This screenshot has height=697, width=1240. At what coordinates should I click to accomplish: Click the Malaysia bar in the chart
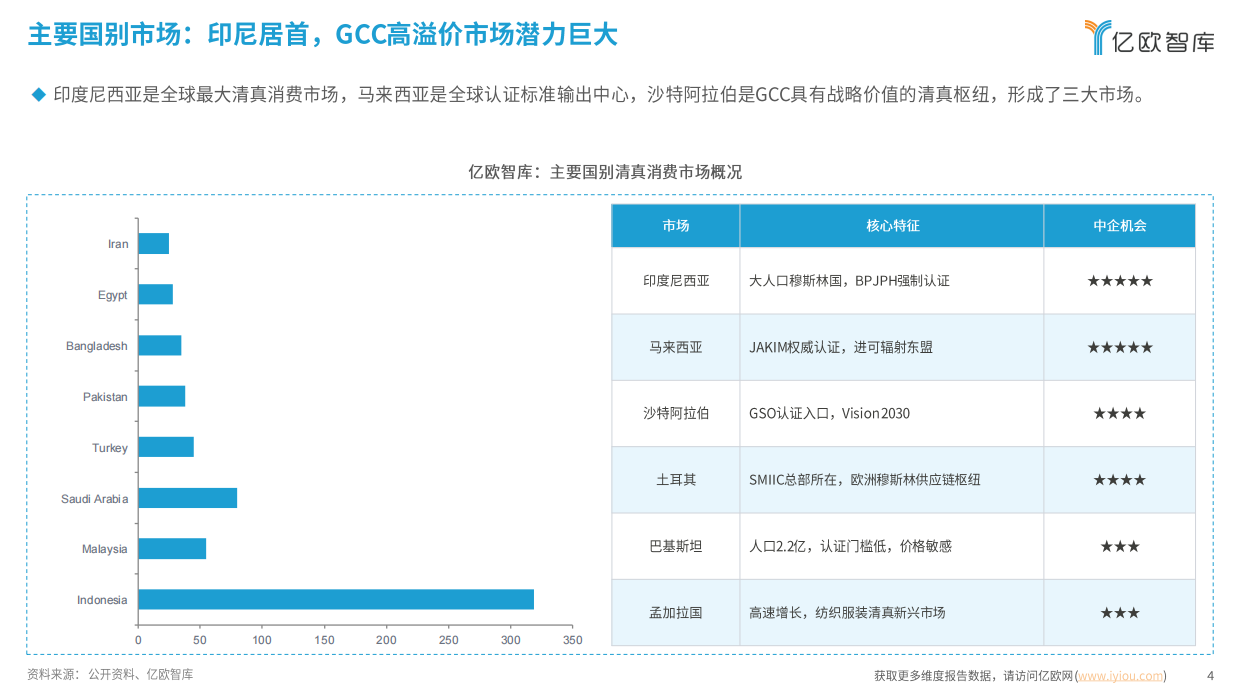pos(172,549)
